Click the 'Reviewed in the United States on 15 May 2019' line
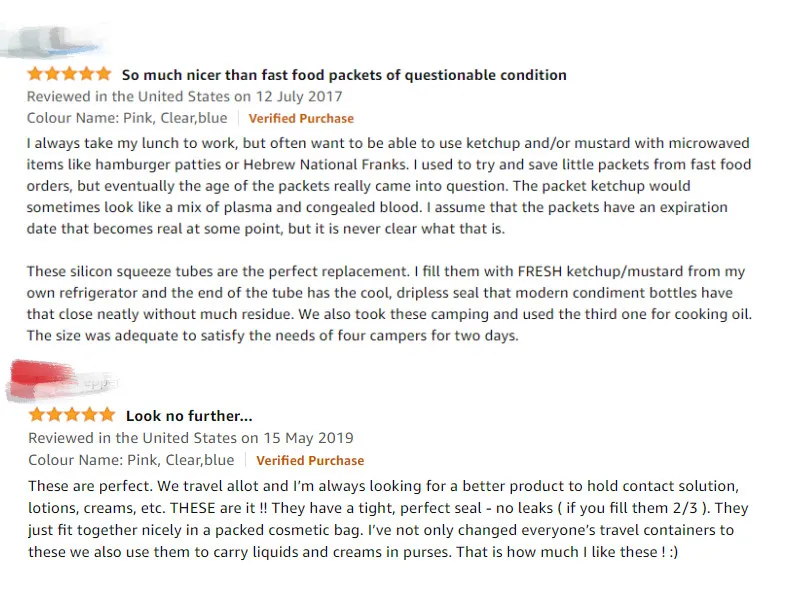Image resolution: width=793 pixels, height=591 pixels. (x=190, y=438)
